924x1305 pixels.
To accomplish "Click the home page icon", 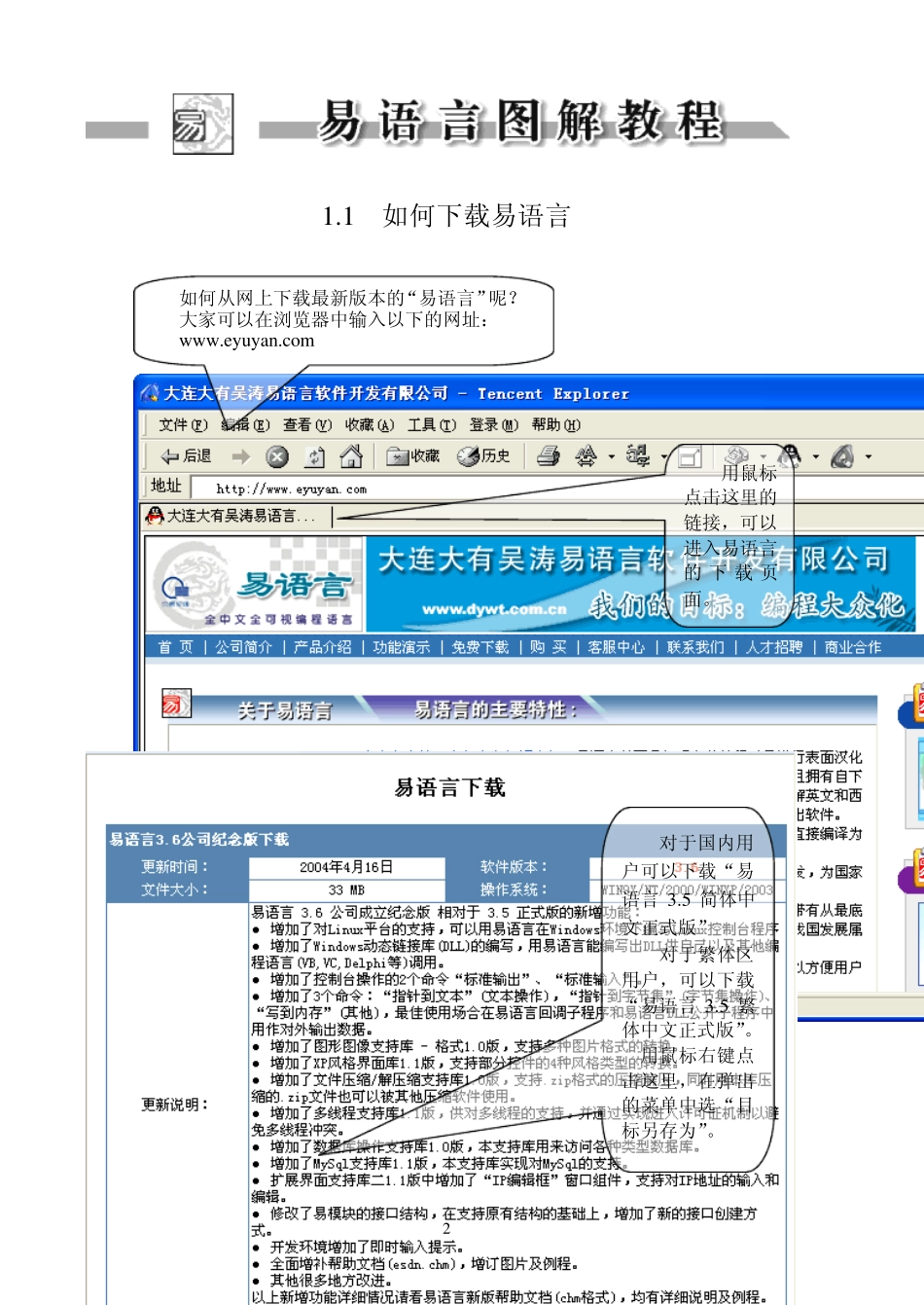I will [351, 455].
